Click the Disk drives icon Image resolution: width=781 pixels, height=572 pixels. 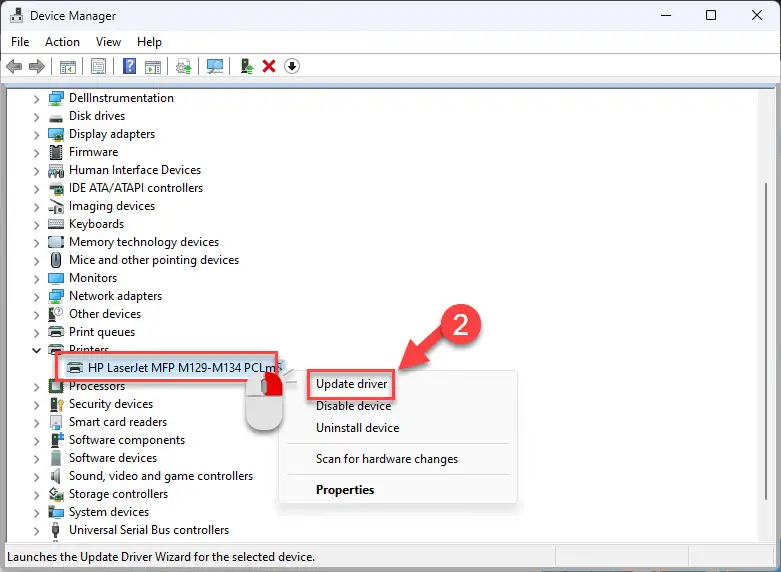click(x=56, y=117)
